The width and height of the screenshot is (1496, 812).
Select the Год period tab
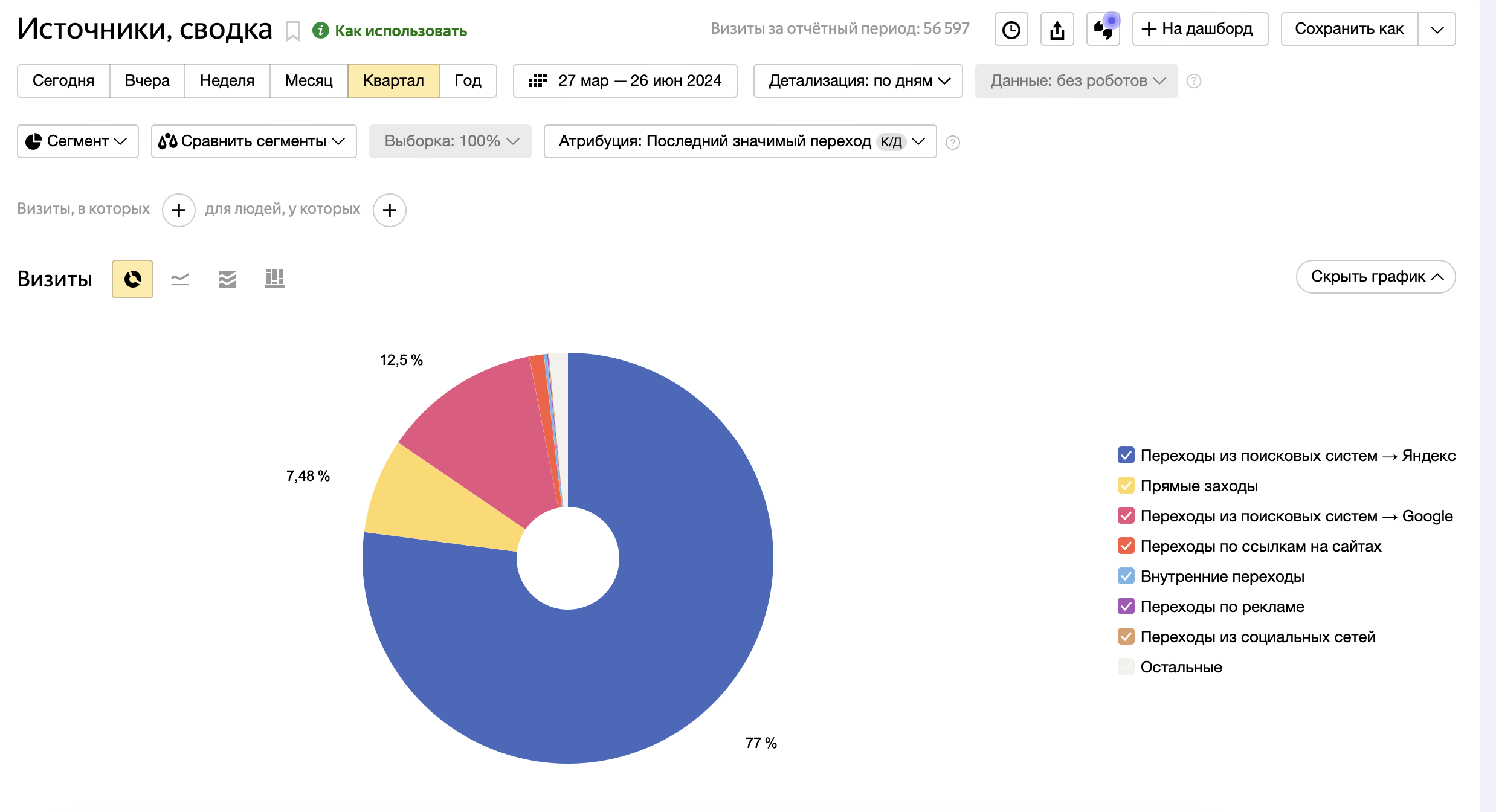point(468,81)
